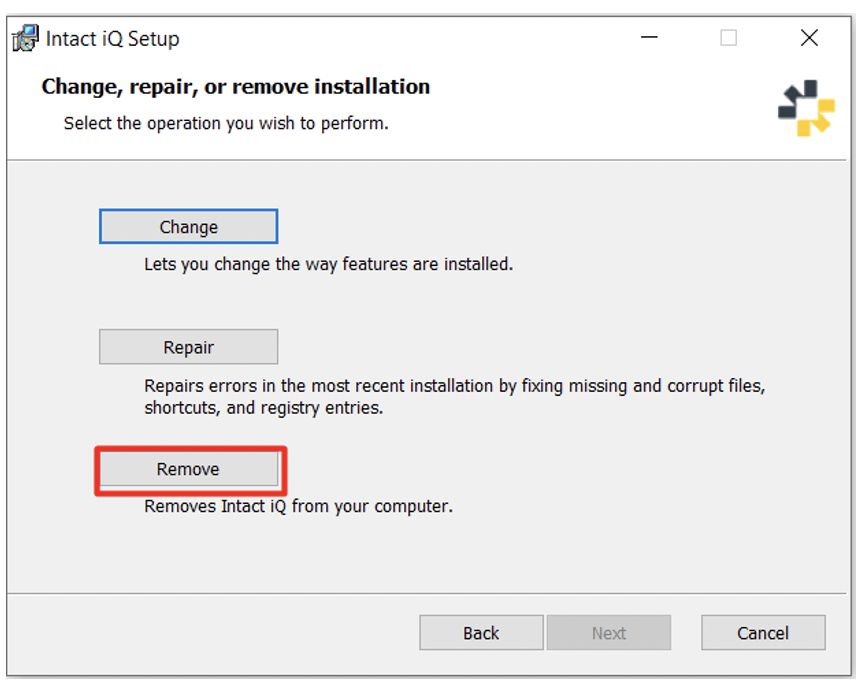
Task: Click the disabled Next button
Action: pyautogui.click(x=609, y=633)
